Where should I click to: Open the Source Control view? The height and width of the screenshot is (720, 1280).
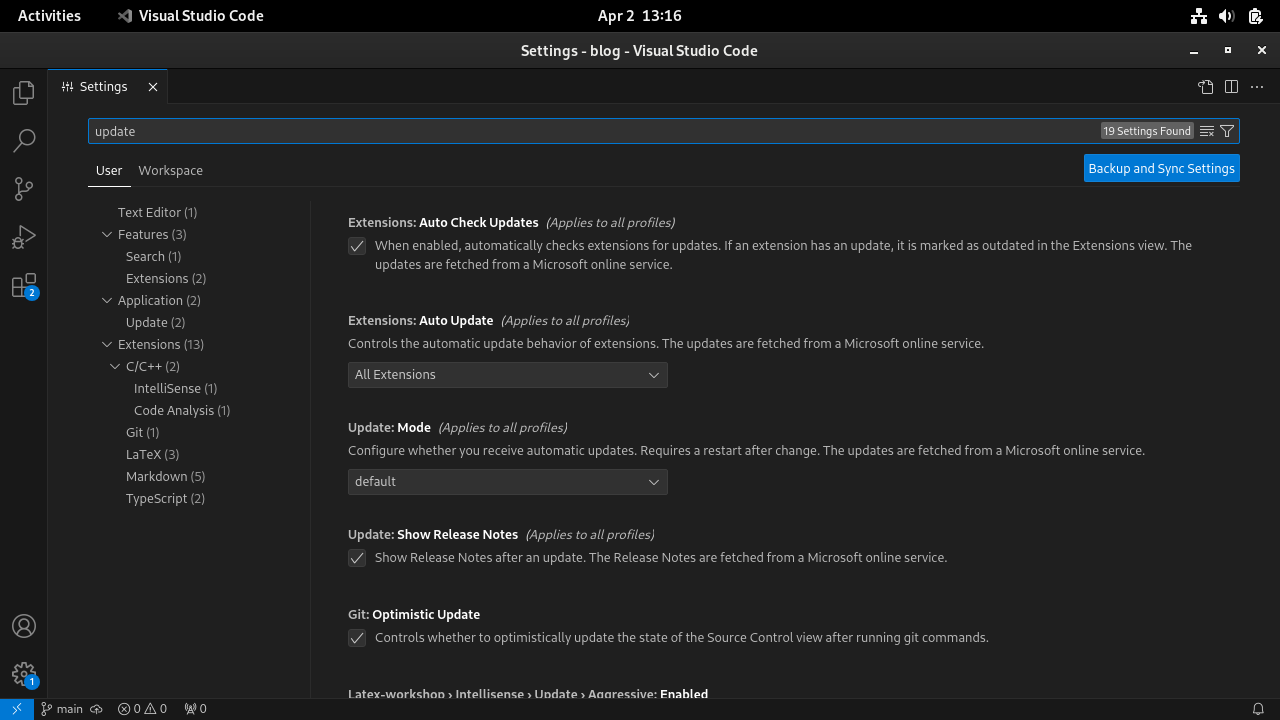24,188
